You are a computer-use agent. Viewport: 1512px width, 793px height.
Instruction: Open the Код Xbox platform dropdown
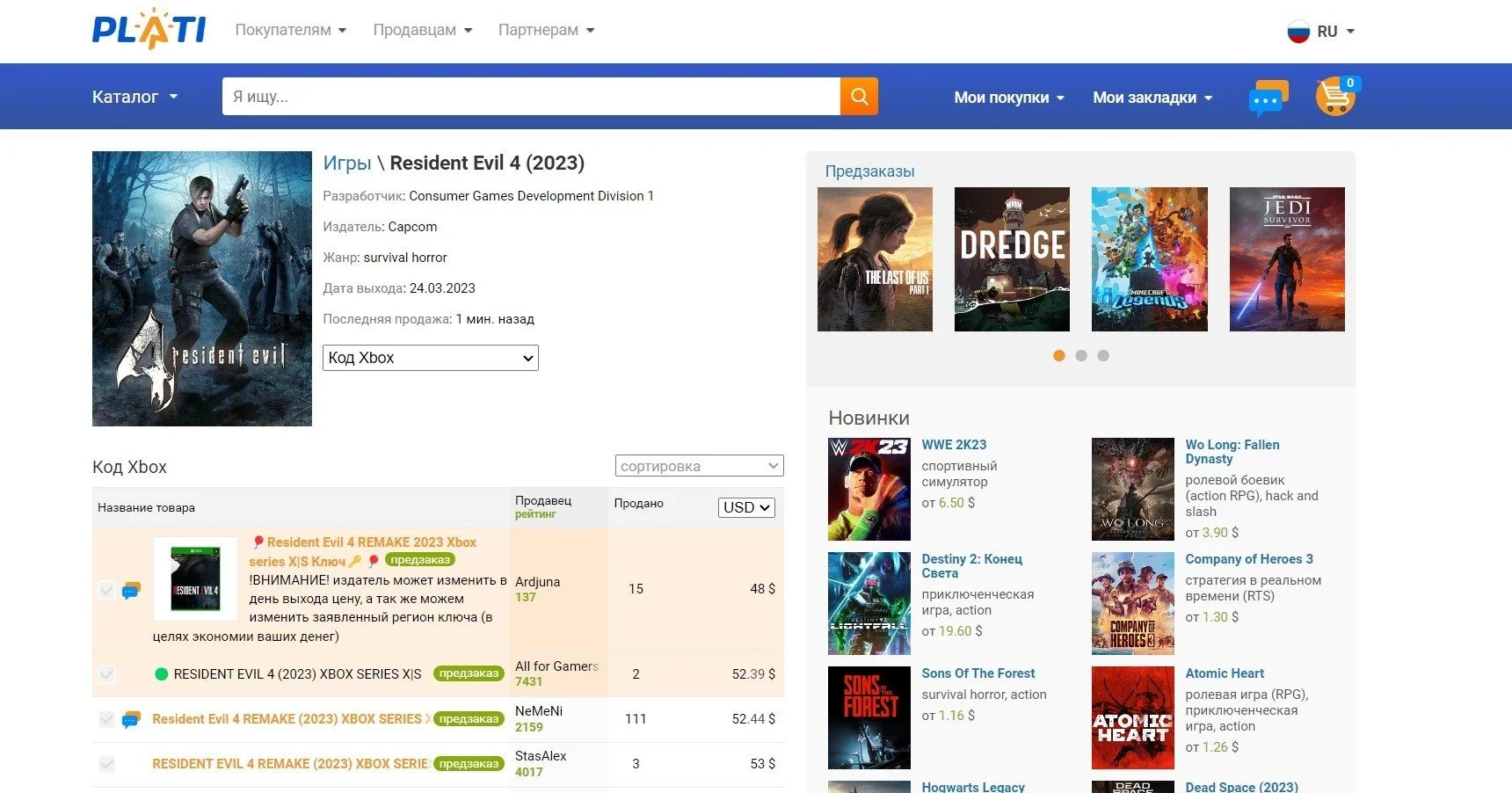click(431, 358)
